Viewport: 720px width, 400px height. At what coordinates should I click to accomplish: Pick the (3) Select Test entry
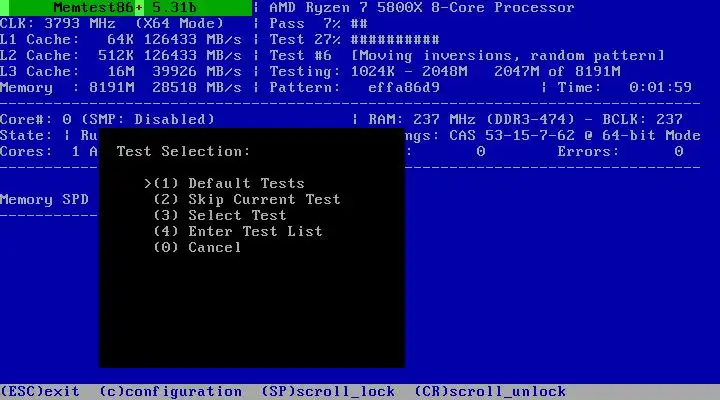click(x=220, y=215)
